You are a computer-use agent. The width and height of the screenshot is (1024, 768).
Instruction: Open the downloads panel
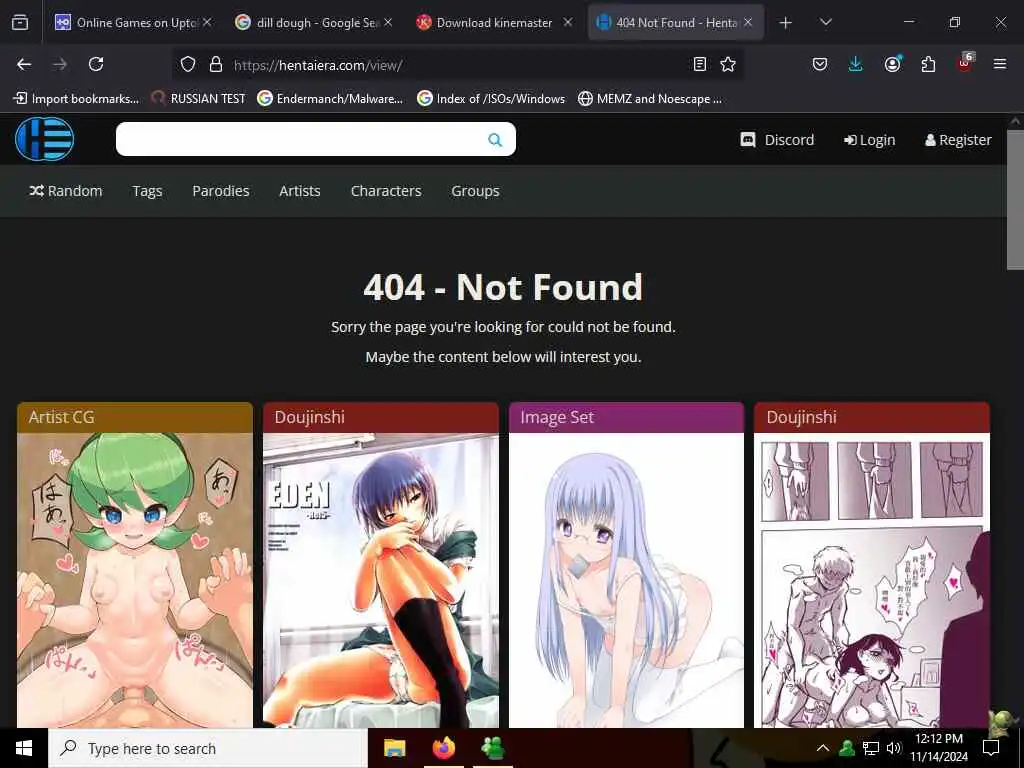856,64
